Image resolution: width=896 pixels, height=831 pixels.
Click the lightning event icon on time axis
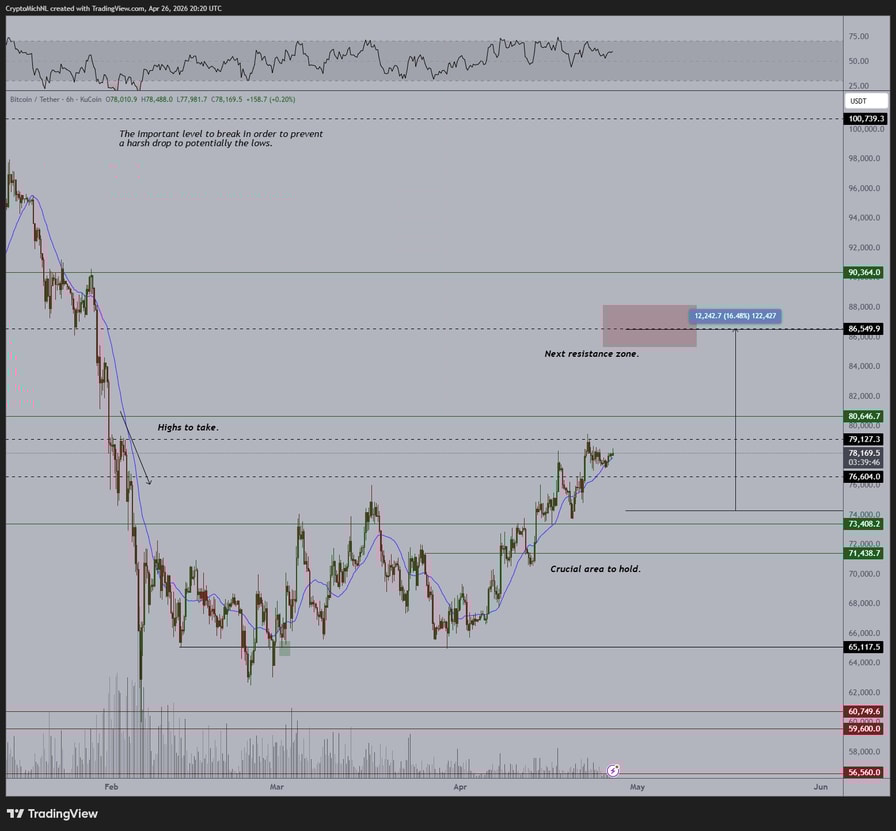click(x=613, y=770)
